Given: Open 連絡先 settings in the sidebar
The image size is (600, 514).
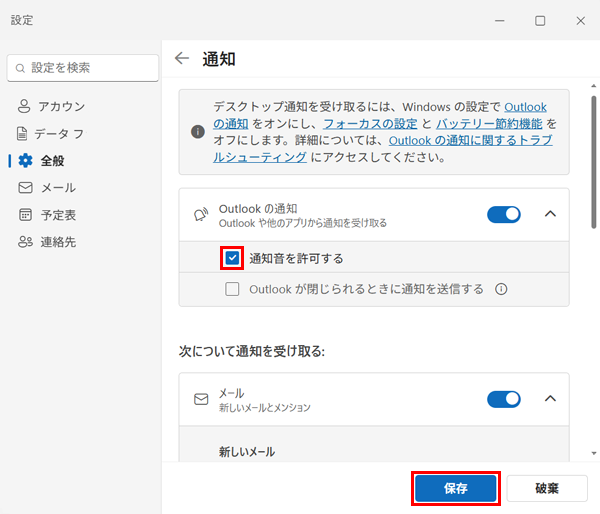Looking at the screenshot, I should tap(47, 242).
